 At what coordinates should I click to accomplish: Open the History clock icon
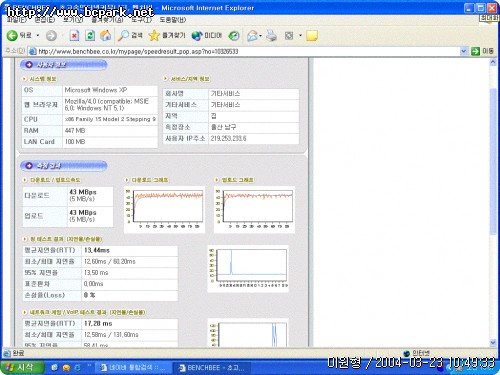click(x=234, y=35)
